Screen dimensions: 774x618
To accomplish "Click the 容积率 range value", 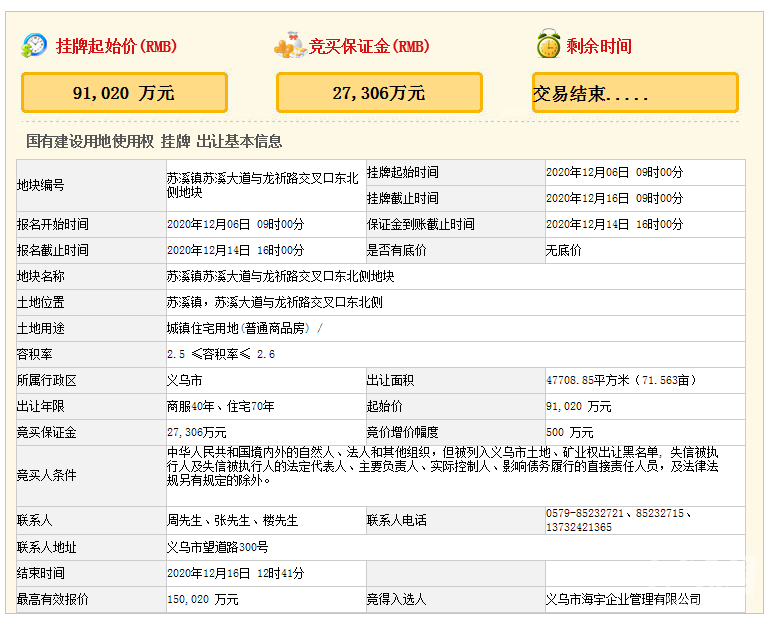I will click(221, 354).
